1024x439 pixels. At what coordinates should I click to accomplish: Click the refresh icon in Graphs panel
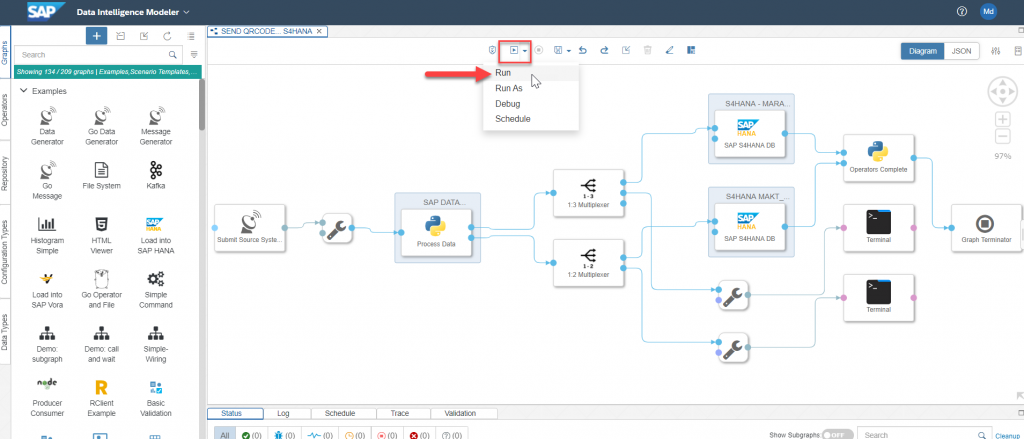click(167, 36)
